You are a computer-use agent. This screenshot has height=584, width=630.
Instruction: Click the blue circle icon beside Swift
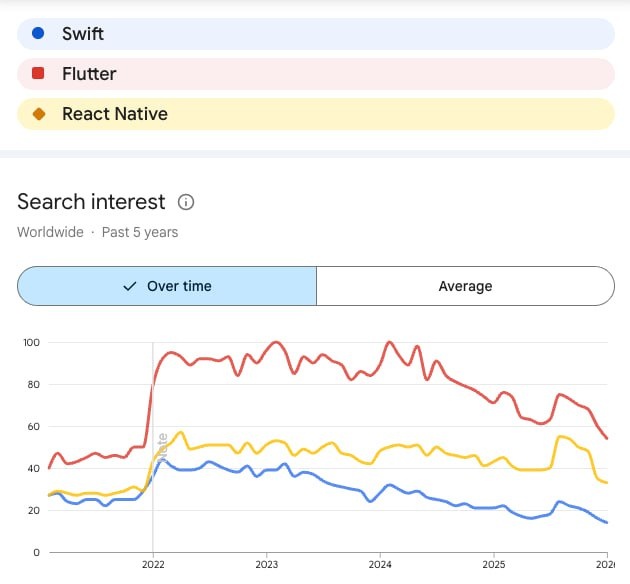pyautogui.click(x=39, y=33)
